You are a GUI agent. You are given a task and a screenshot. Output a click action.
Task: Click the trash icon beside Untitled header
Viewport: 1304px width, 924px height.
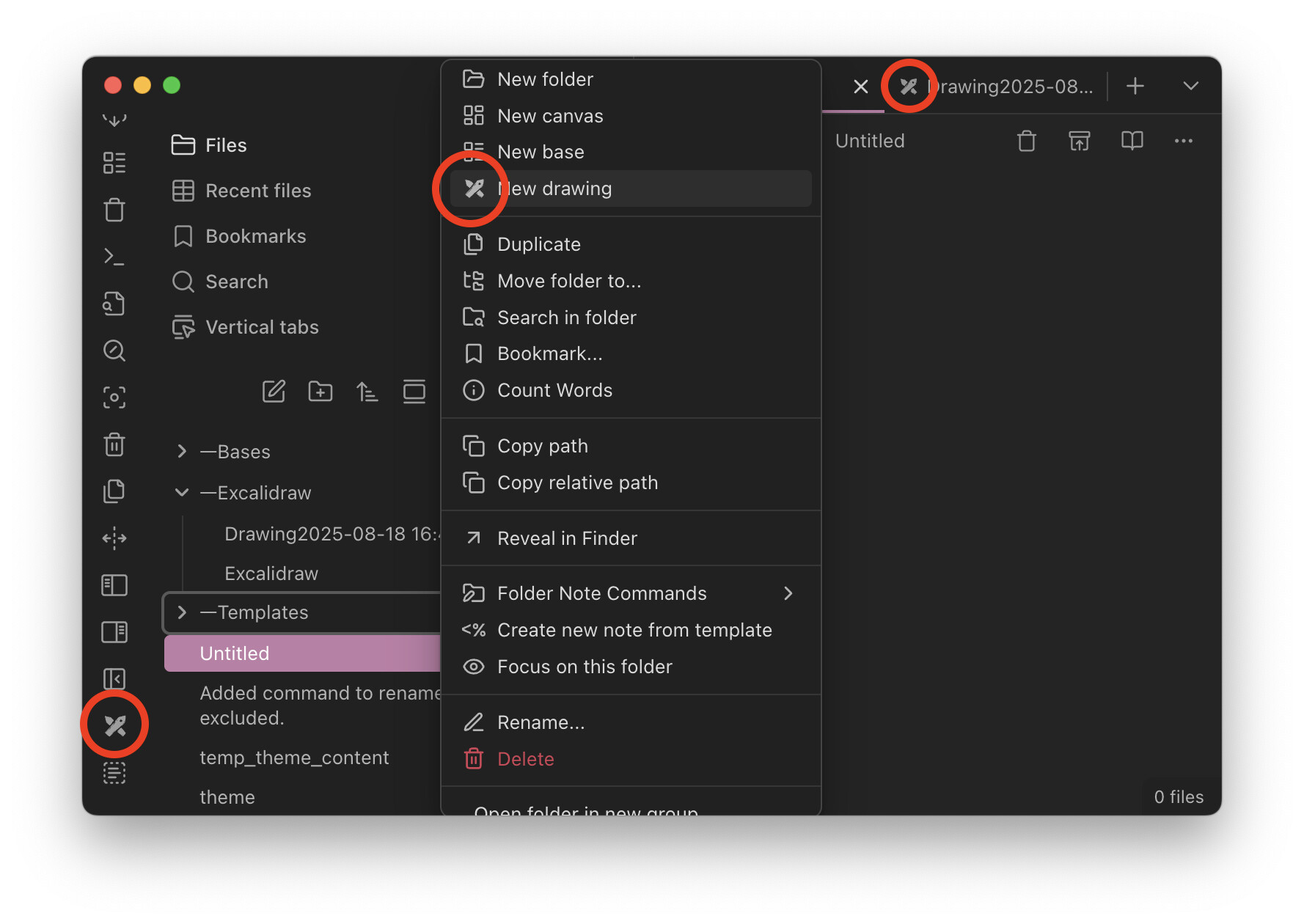[1026, 141]
